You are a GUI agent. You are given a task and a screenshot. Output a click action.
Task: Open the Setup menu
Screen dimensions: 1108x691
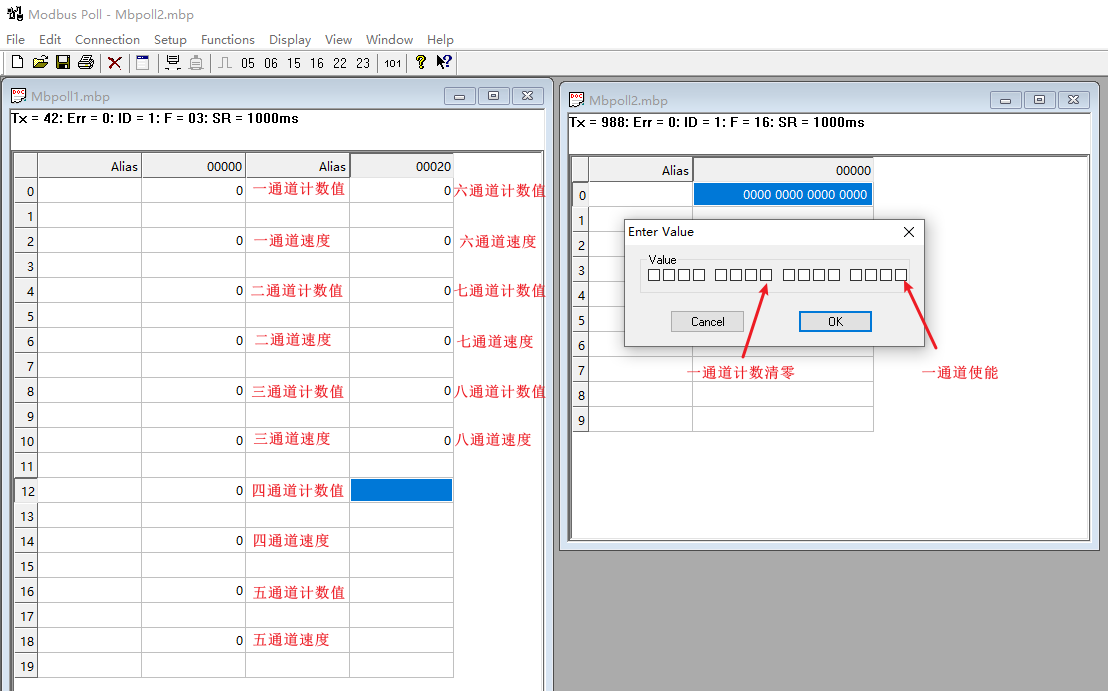tap(170, 40)
